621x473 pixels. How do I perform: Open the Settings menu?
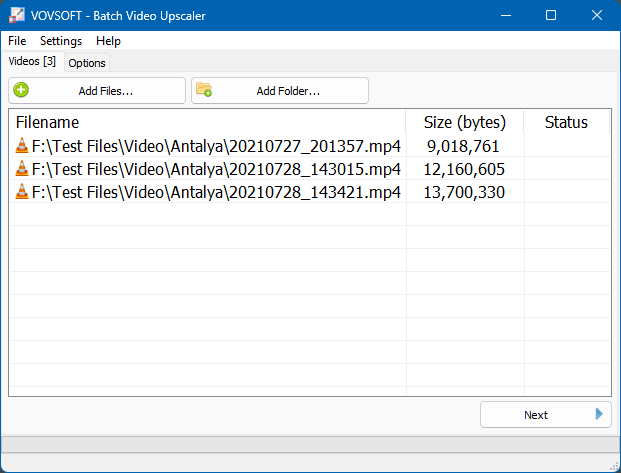(61, 41)
